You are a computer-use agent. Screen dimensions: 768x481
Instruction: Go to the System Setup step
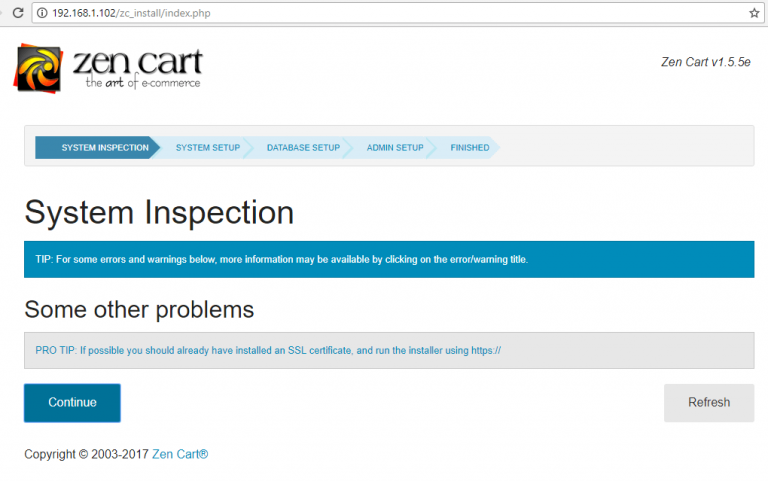pos(207,148)
